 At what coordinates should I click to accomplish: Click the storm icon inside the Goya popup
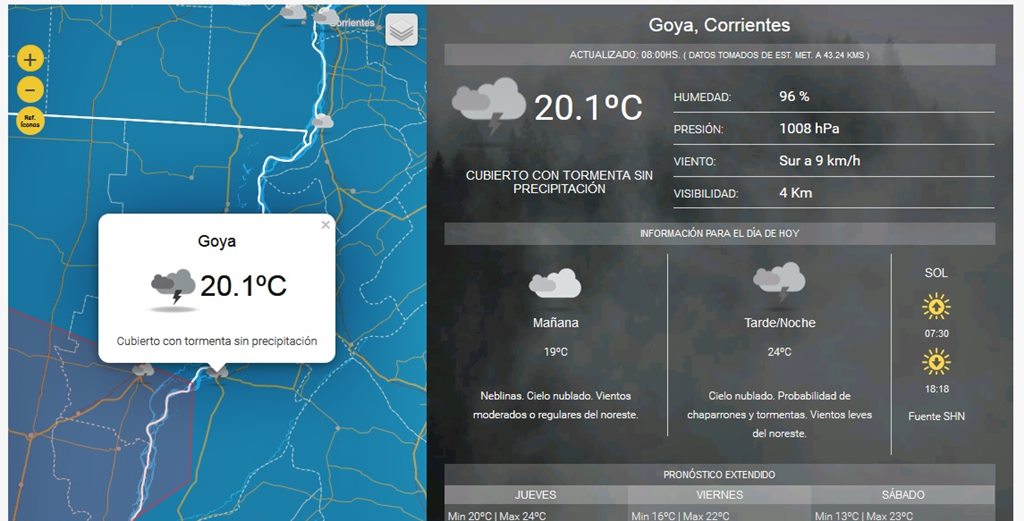pos(173,287)
